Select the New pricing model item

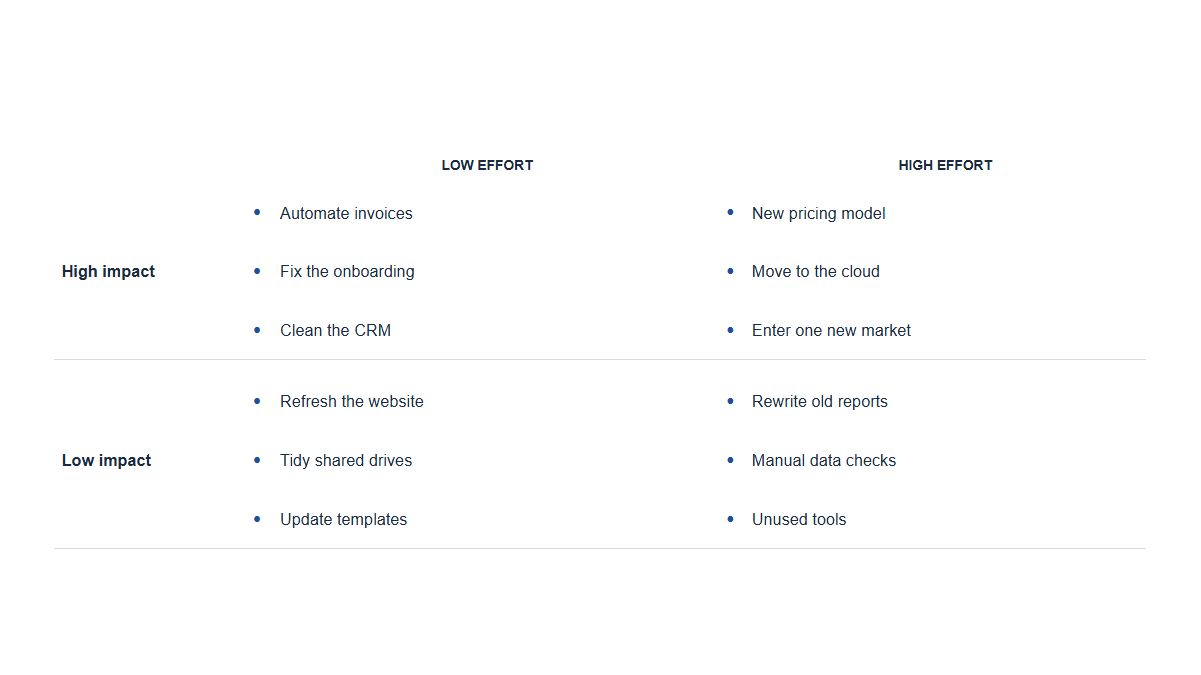[x=818, y=213]
